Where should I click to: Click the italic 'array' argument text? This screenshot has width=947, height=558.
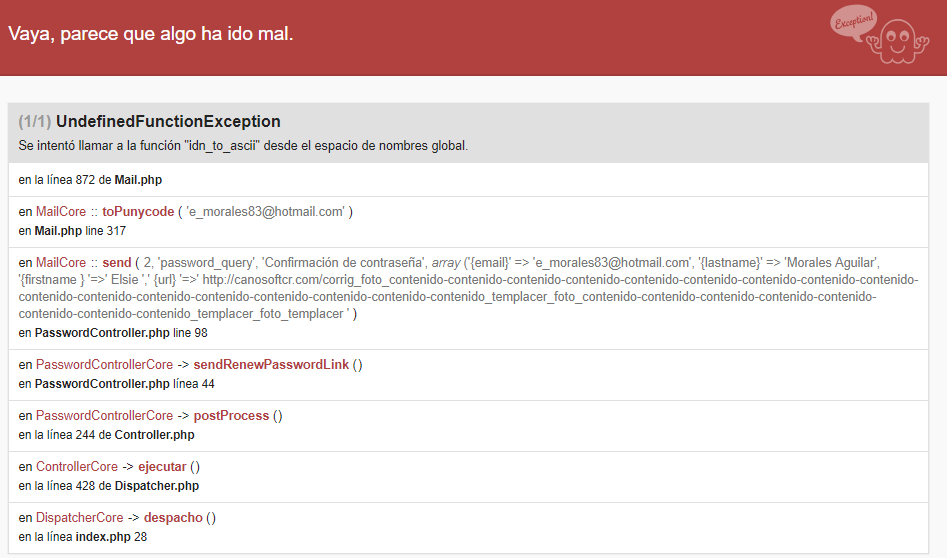(x=446, y=263)
